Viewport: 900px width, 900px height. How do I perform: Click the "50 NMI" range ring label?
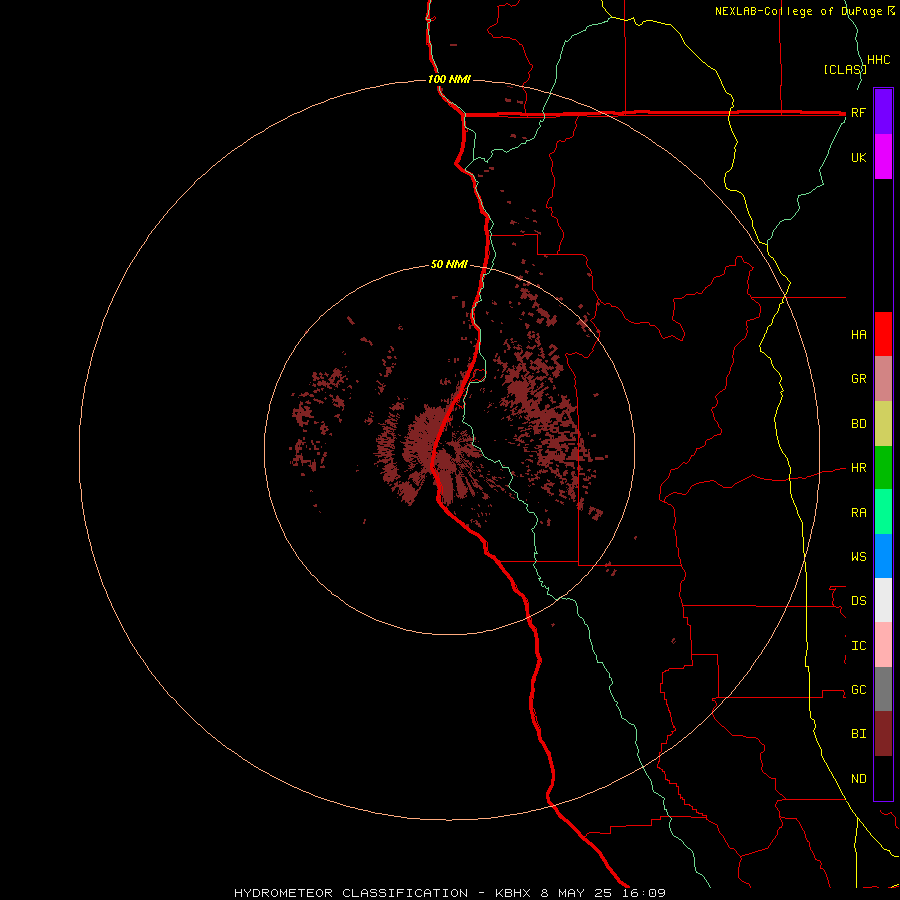coord(449,264)
